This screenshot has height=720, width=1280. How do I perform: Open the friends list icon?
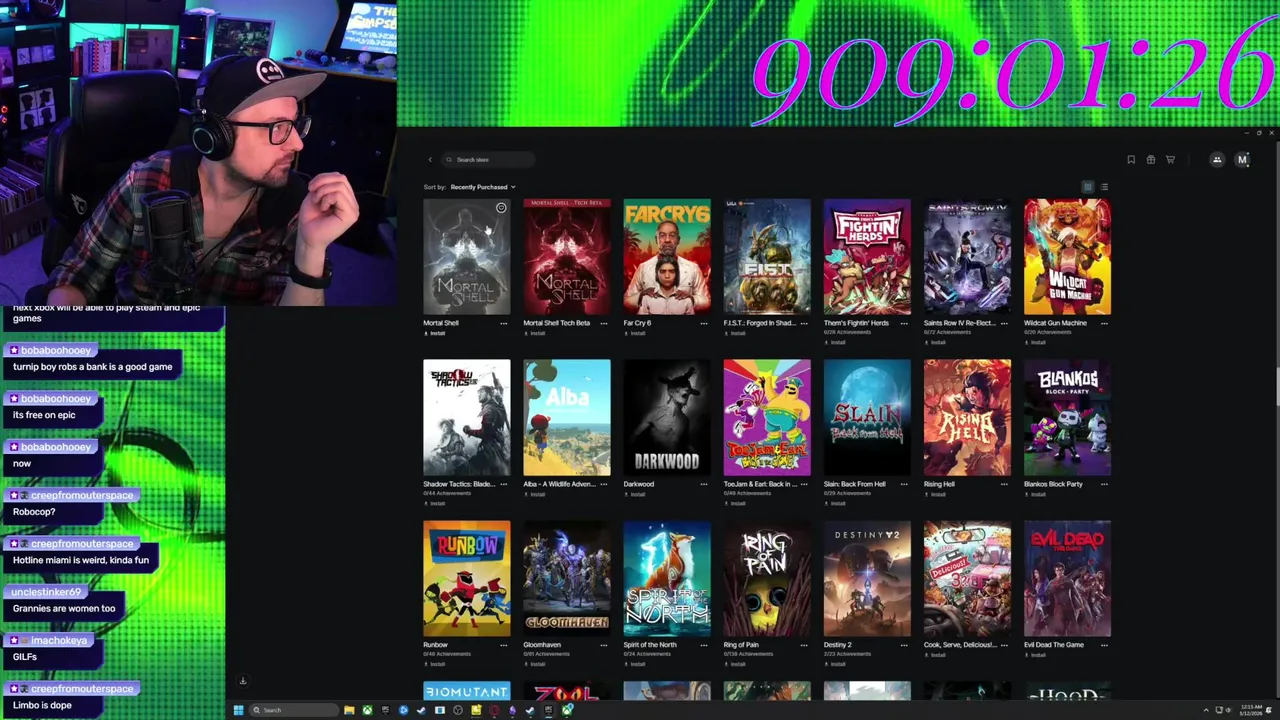[1217, 160]
